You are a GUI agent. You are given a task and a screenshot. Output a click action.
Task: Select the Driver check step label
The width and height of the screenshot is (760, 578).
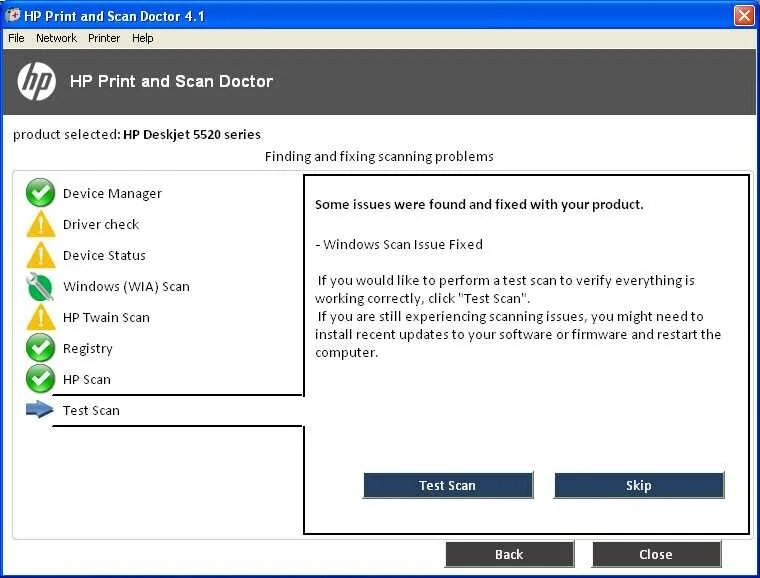(x=101, y=224)
